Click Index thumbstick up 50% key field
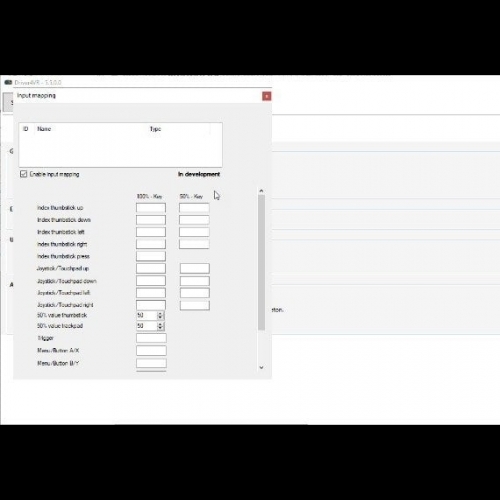 point(194,208)
